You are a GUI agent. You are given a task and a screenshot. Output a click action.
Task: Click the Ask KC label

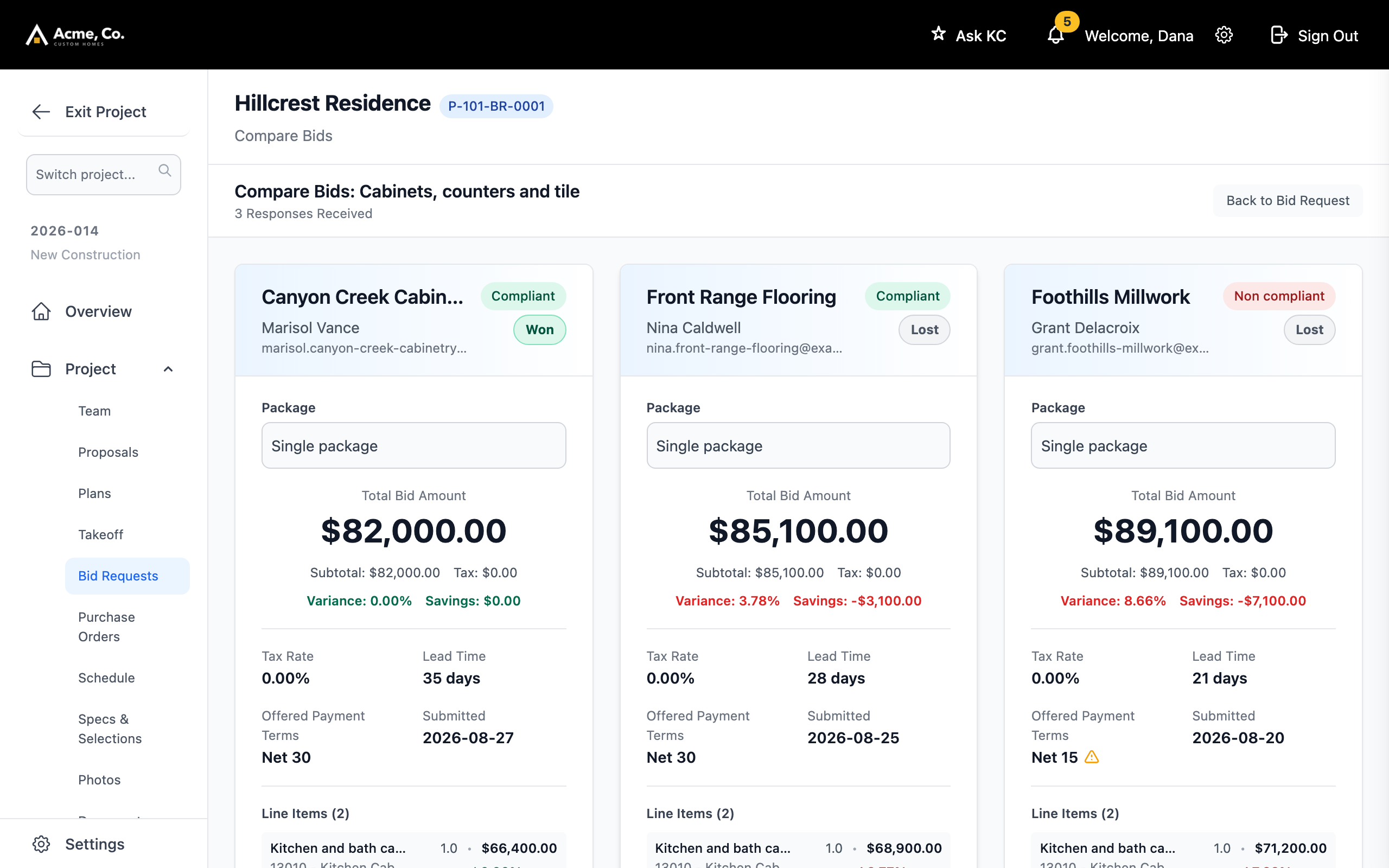[x=981, y=36]
